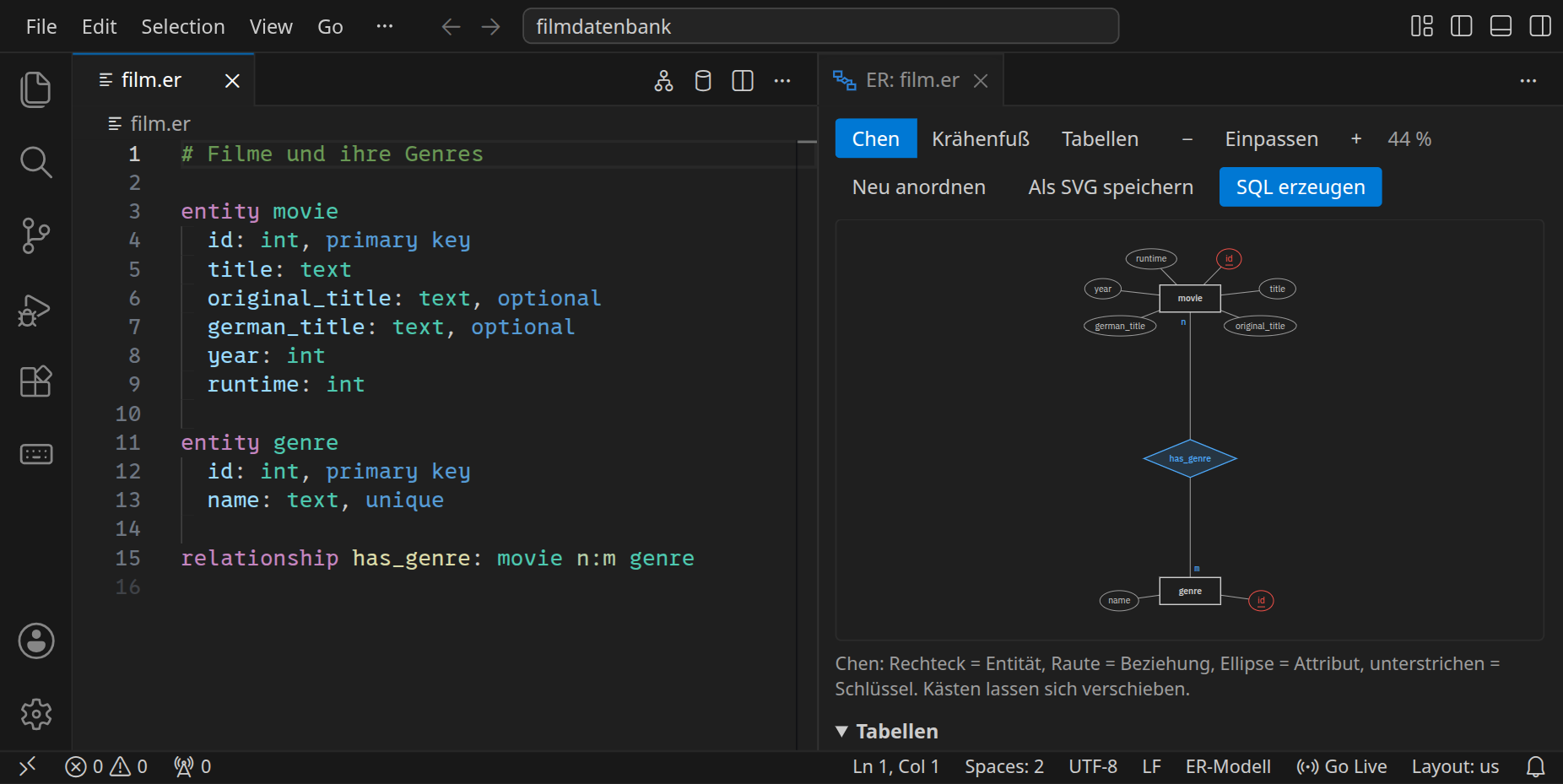Screen dimensions: 1563x784
Task: Open the Extensions view icon
Action: pyautogui.click(x=35, y=381)
